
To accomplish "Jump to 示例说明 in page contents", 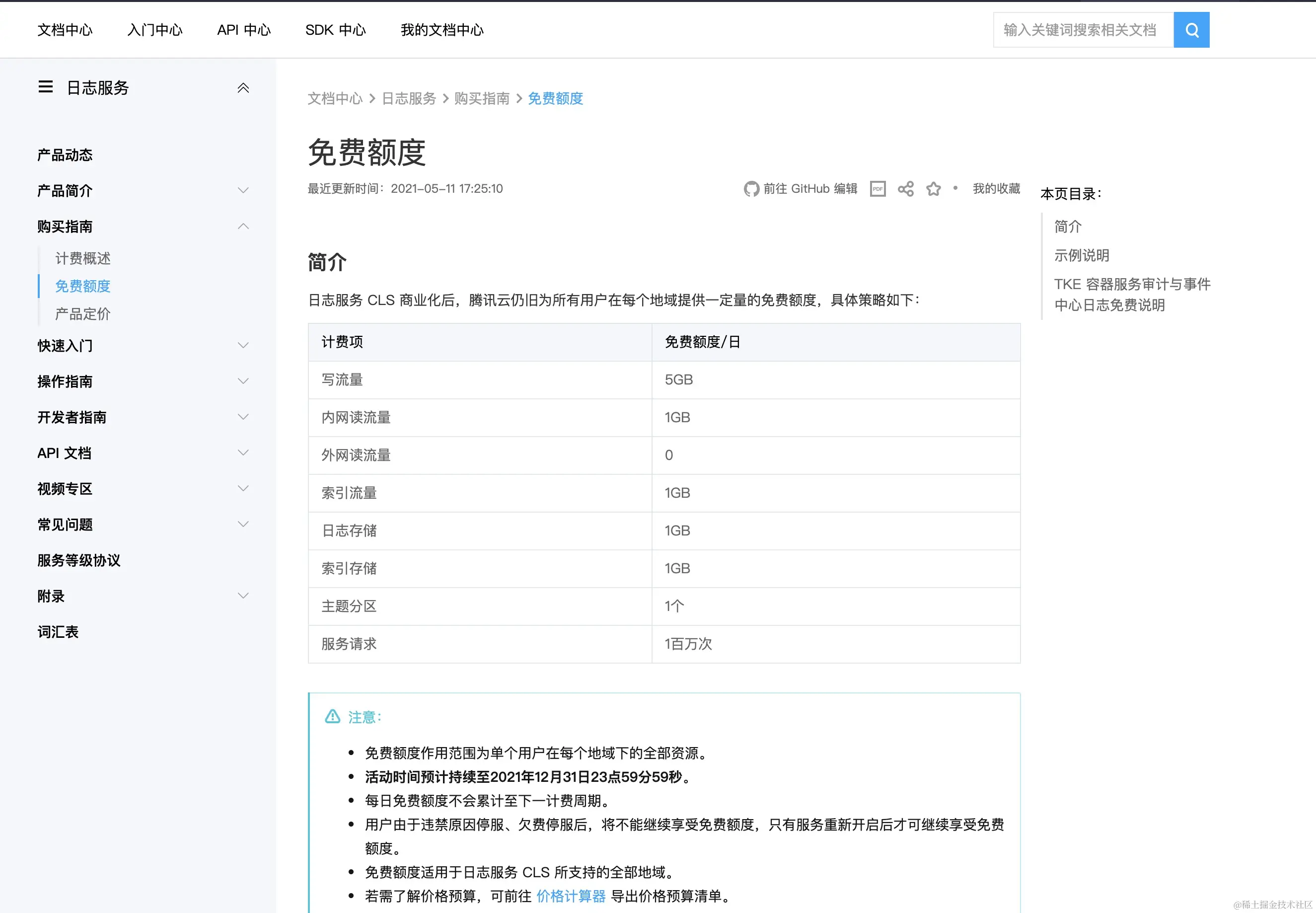I will click(1082, 256).
